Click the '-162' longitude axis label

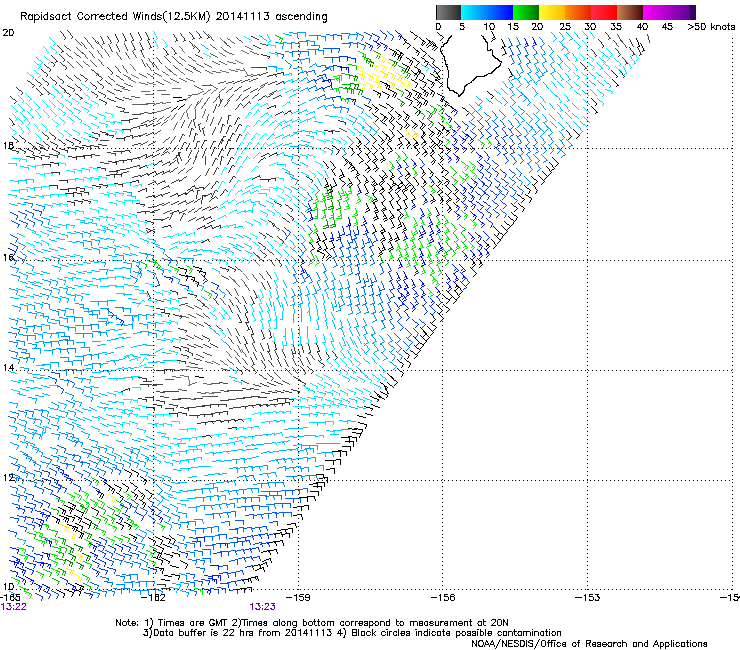click(154, 598)
